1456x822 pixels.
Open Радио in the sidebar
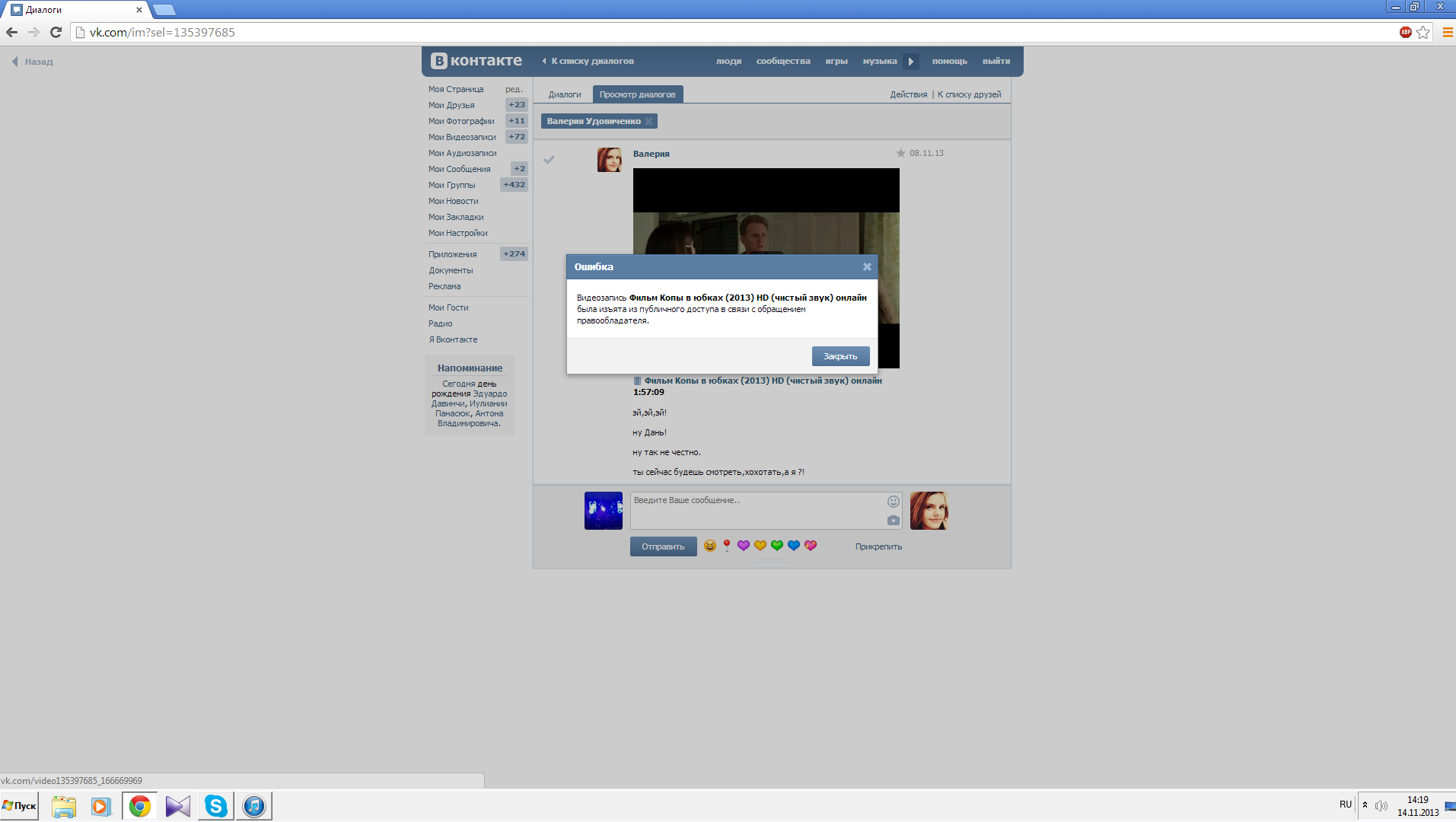pos(440,323)
